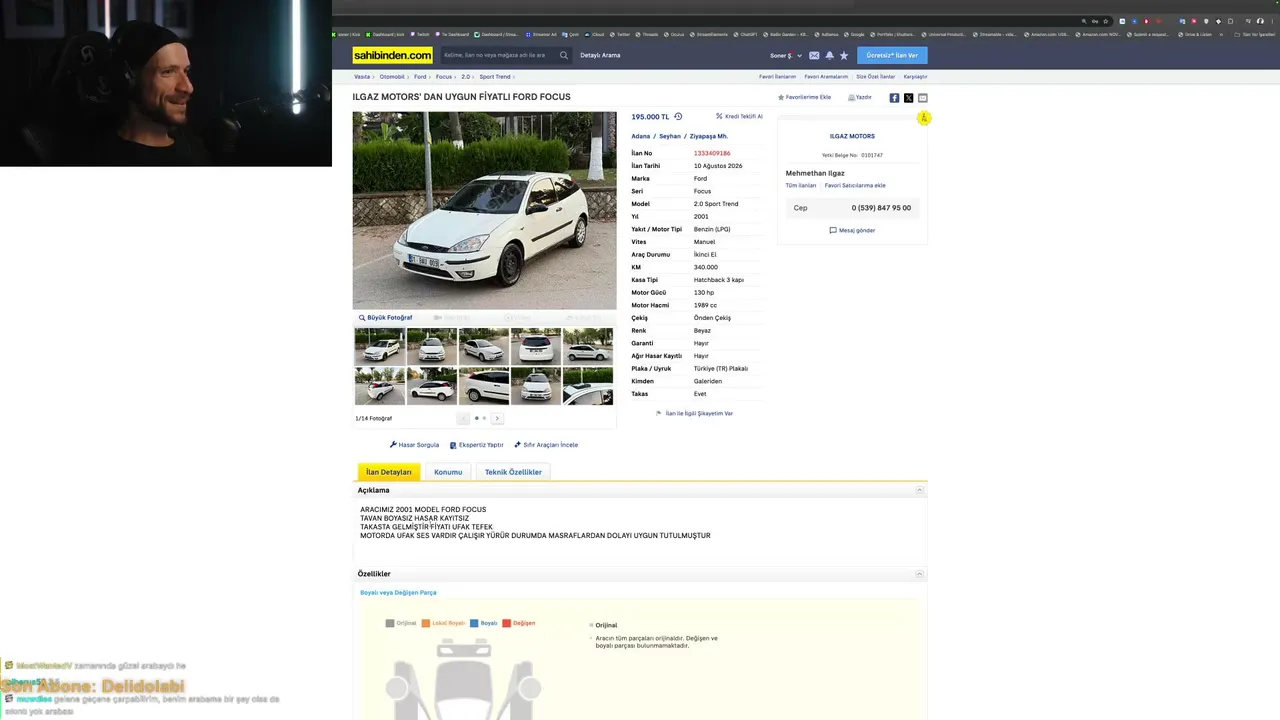Share the listing by email icon

pyautogui.click(x=922, y=98)
